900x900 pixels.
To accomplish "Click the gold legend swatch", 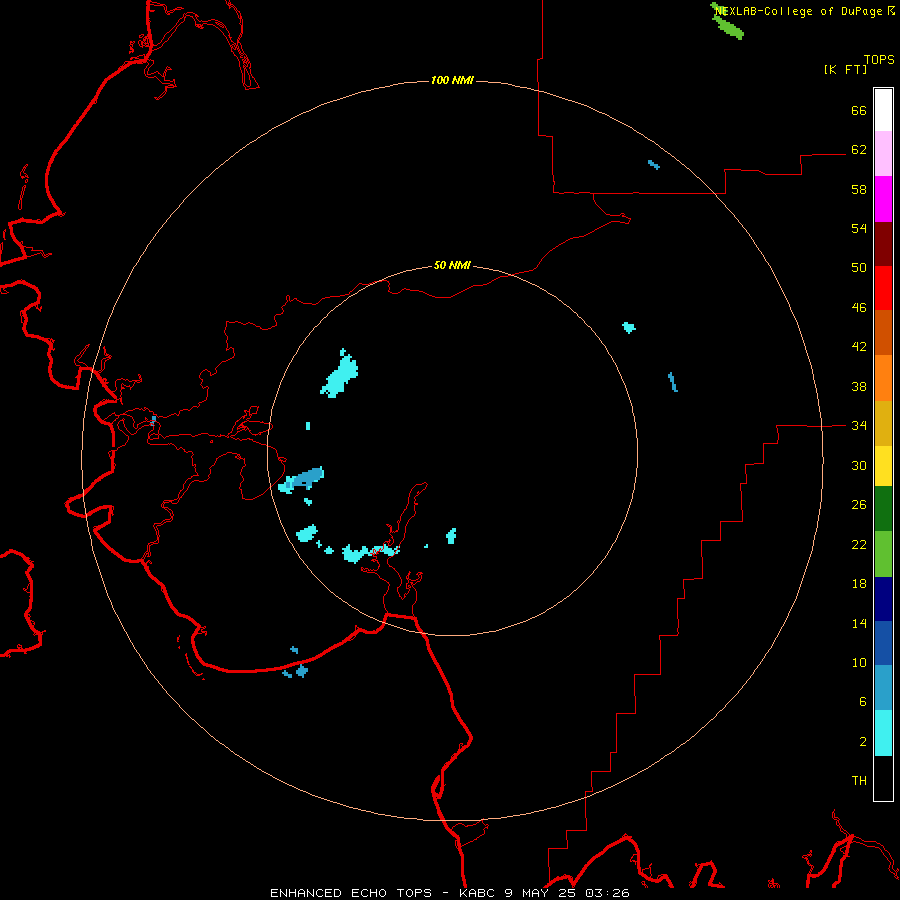I will [x=883, y=423].
